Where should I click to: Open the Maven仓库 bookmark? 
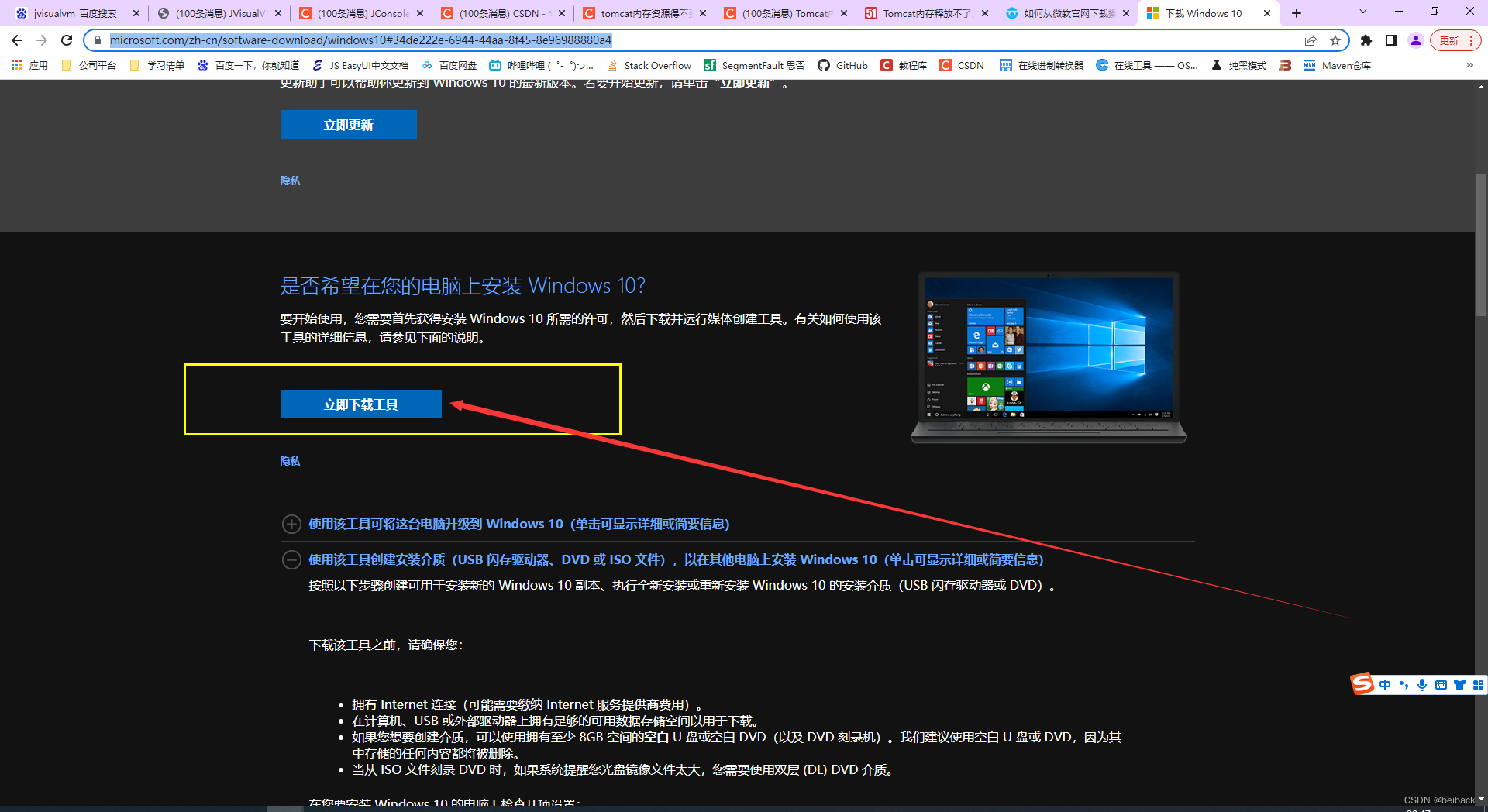pyautogui.click(x=1337, y=65)
